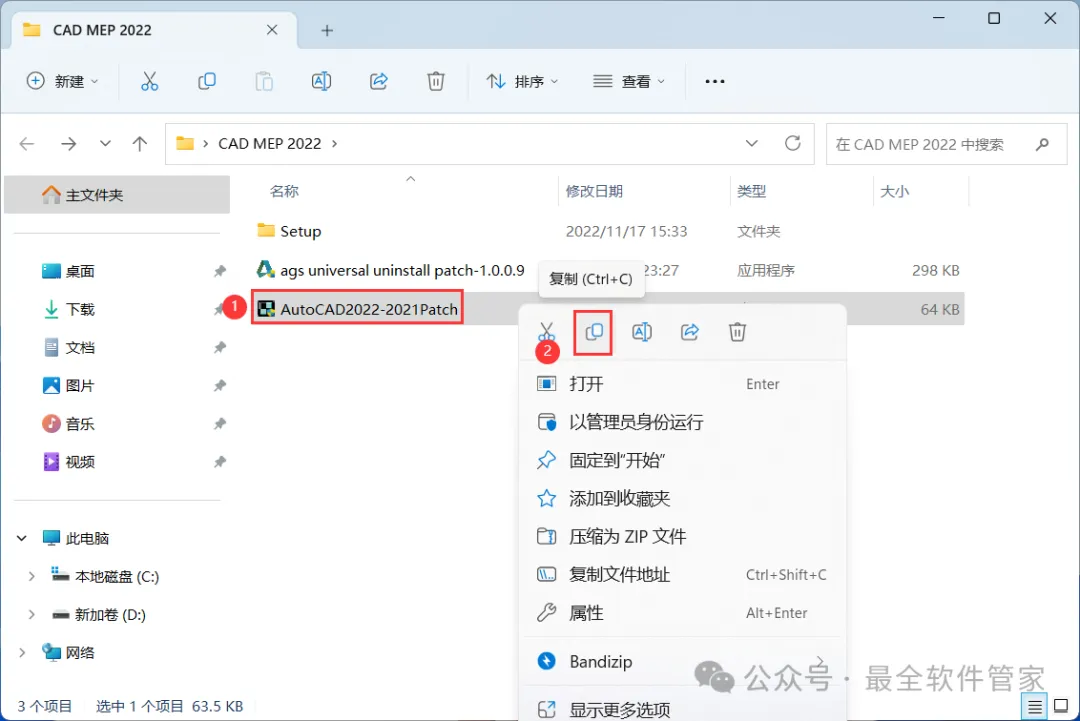Expand the 网络 tree node
The width and height of the screenshot is (1080, 721).
(22, 652)
